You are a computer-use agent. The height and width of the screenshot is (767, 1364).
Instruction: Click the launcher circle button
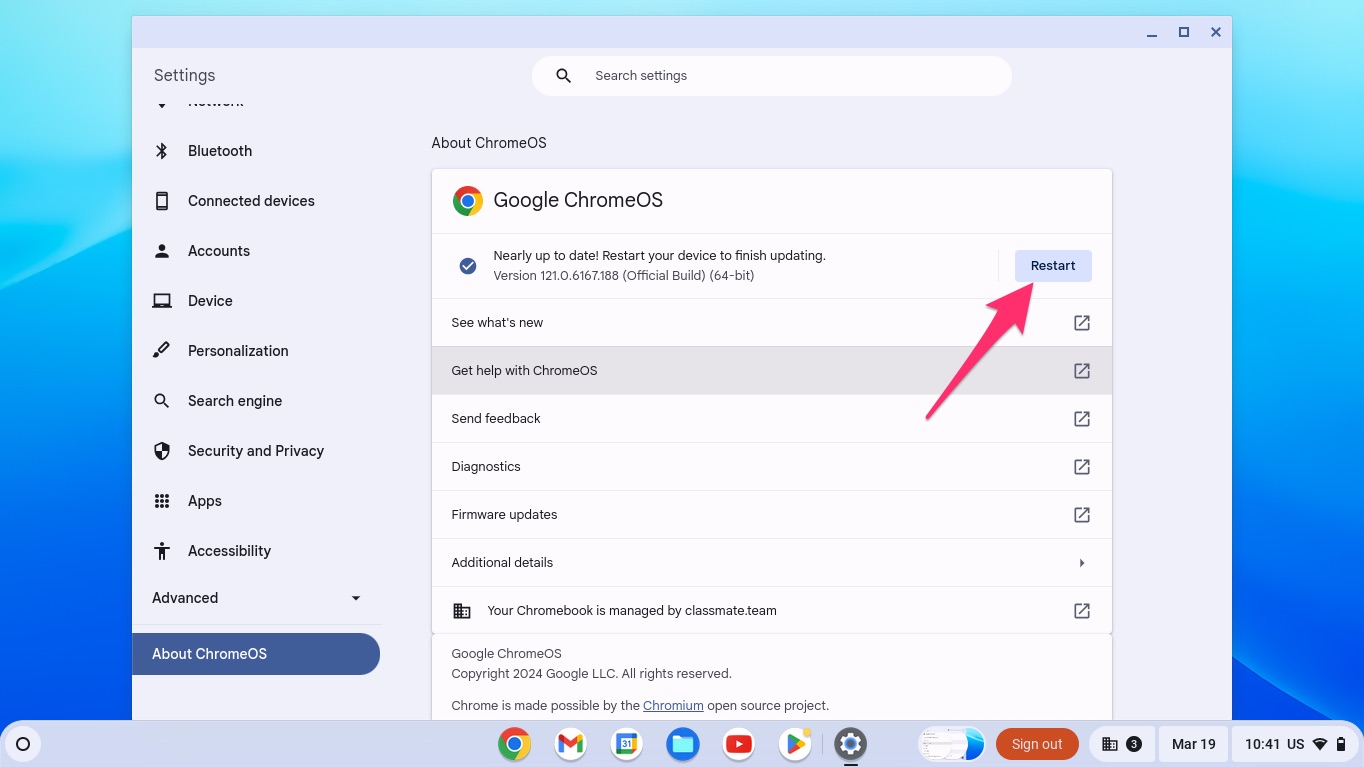23,744
